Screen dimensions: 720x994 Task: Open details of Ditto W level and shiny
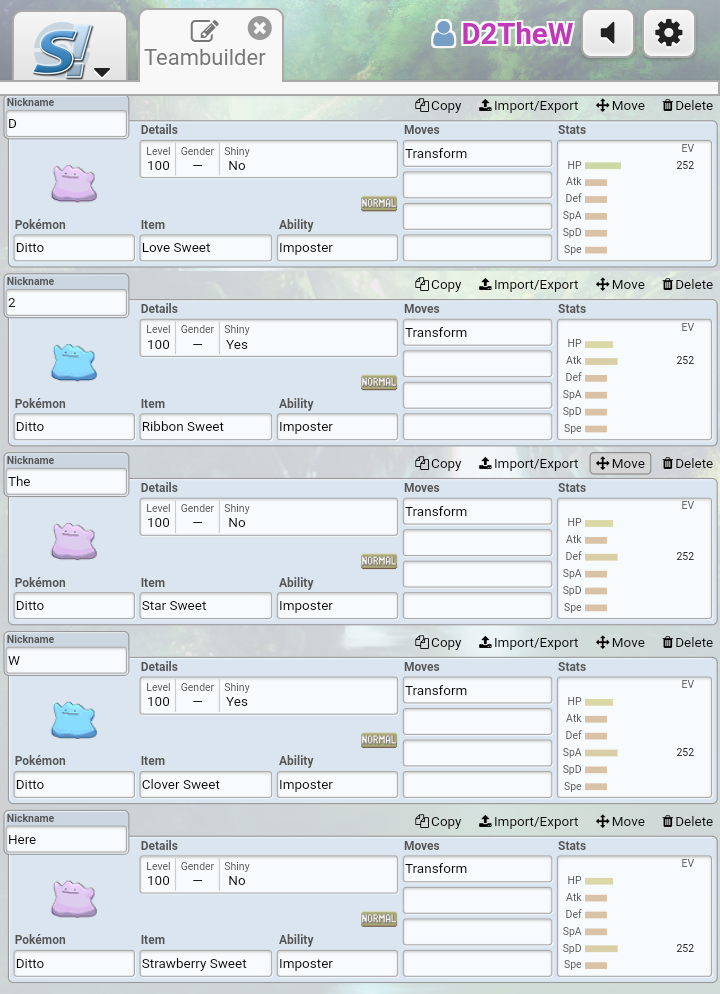click(x=269, y=695)
